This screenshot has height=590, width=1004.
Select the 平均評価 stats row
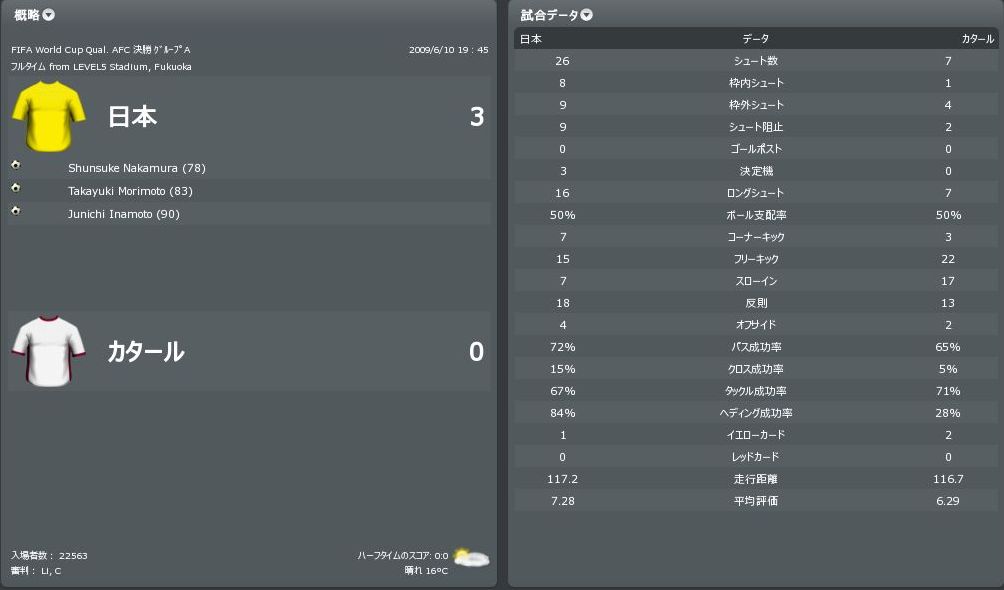tap(755, 501)
